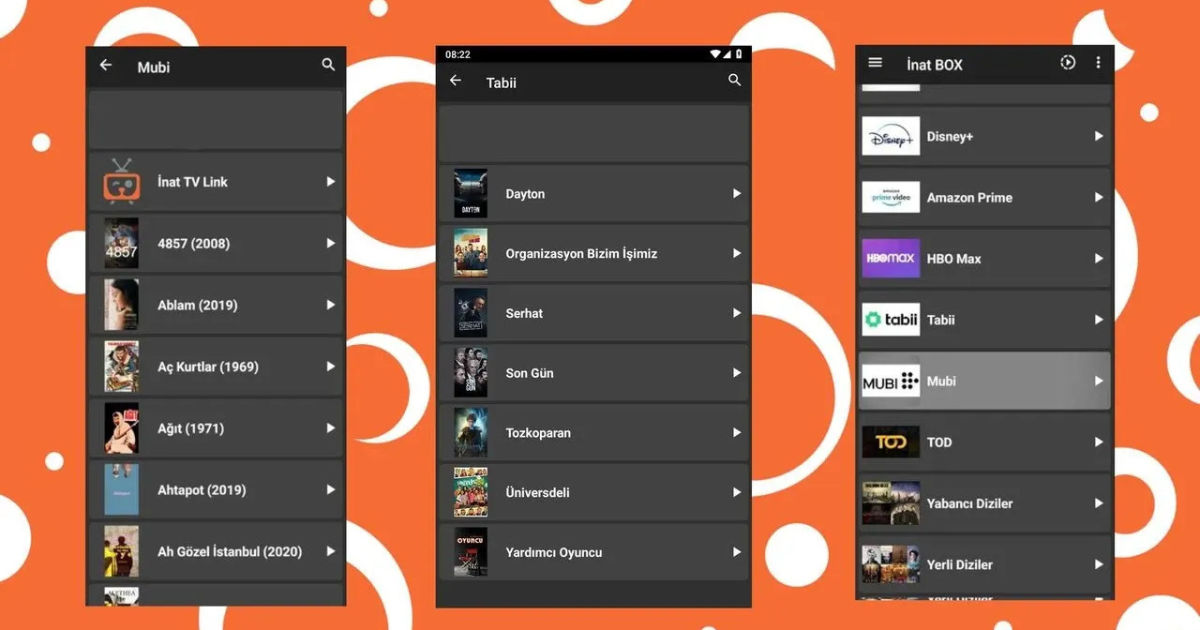1200x630 pixels.
Task: Go back from the Tabii screen
Action: tap(456, 81)
